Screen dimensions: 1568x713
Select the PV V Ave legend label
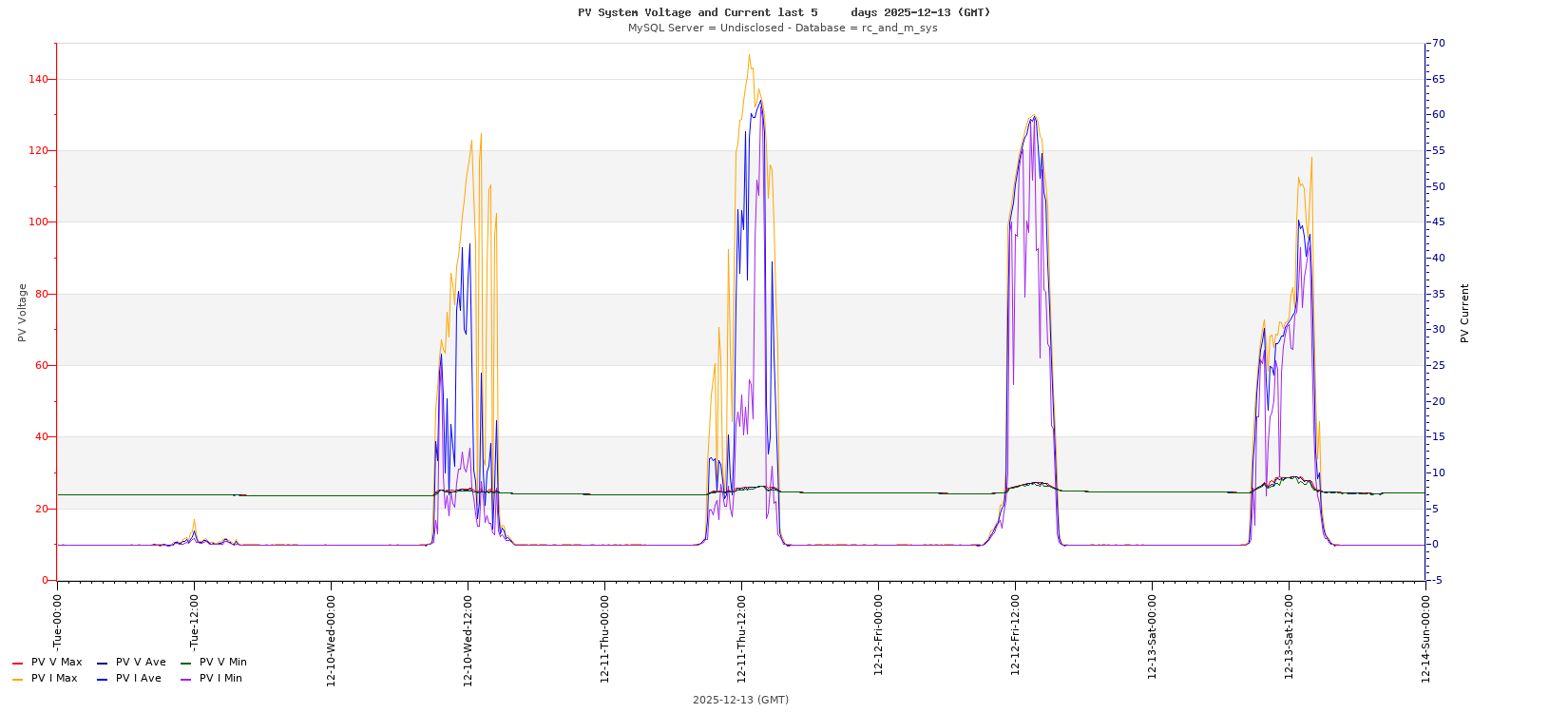pos(141,663)
